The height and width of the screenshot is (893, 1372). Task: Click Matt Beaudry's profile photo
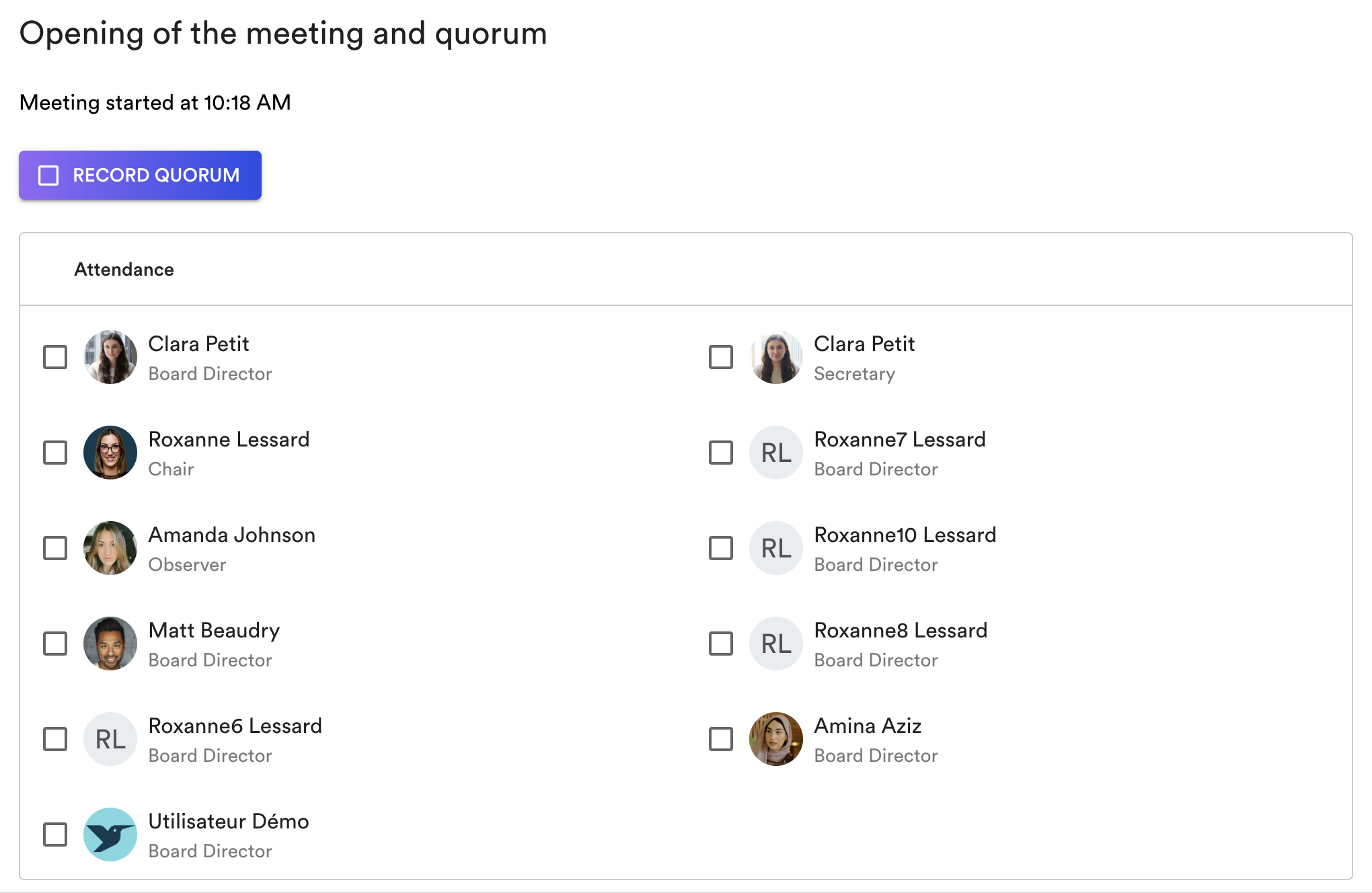(110, 644)
